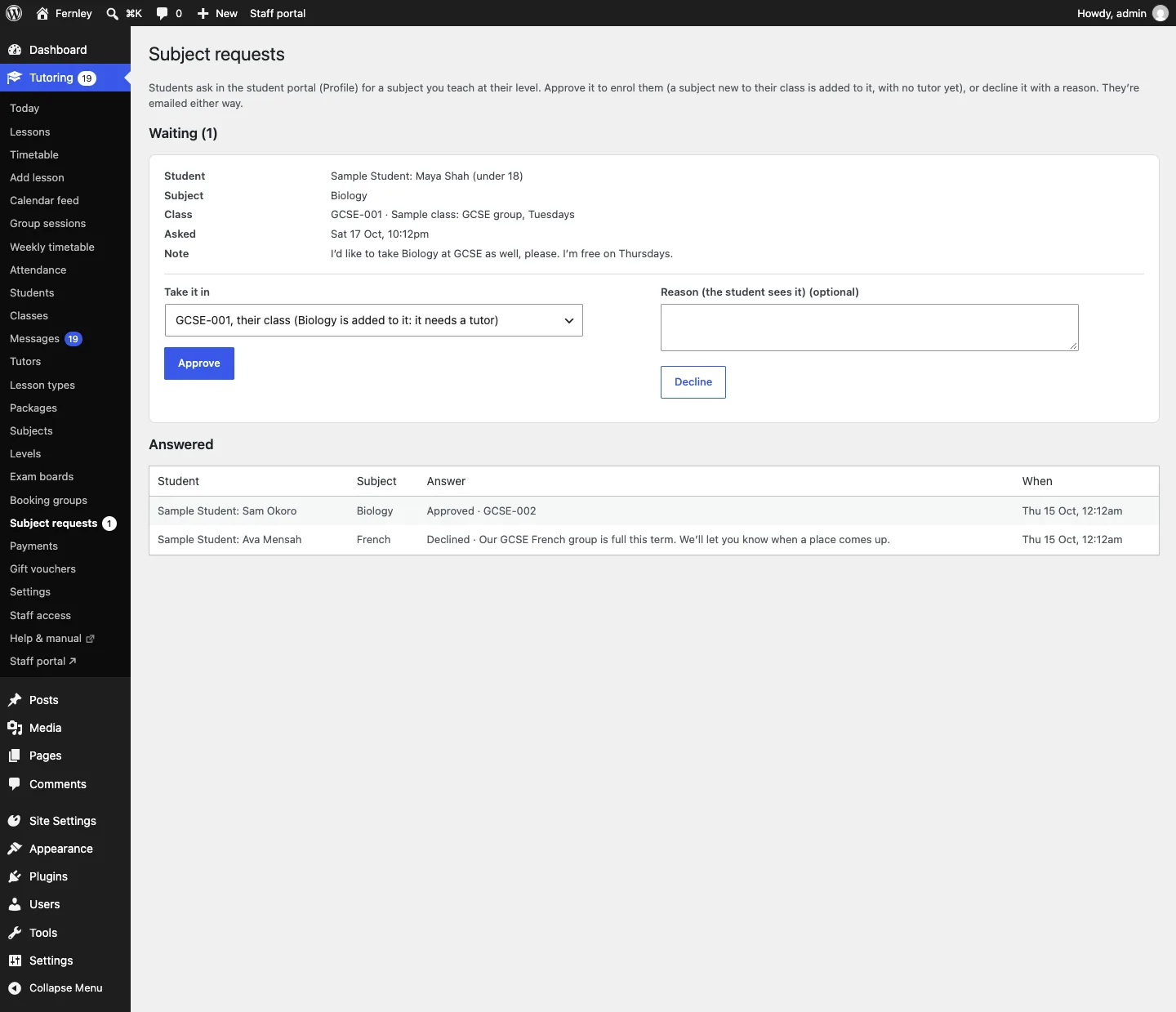
Task: Open the WordPress logo menu
Action: click(x=14, y=13)
